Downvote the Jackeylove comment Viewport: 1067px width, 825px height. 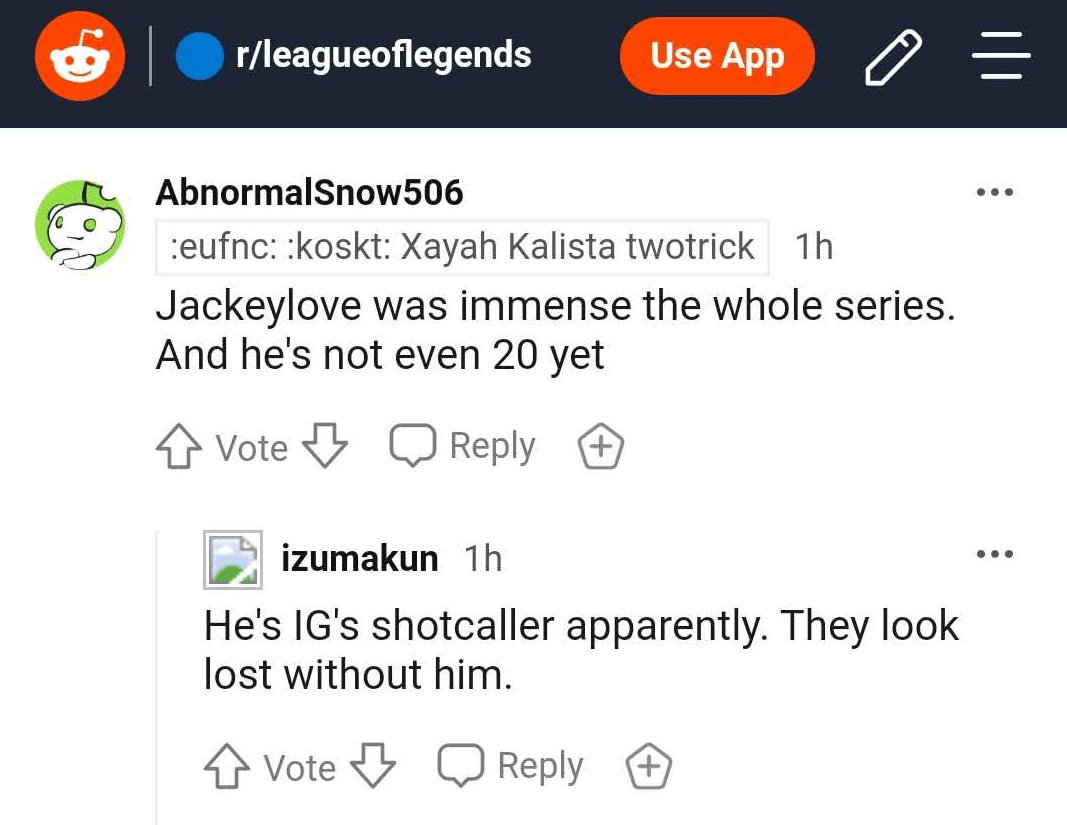tap(324, 446)
